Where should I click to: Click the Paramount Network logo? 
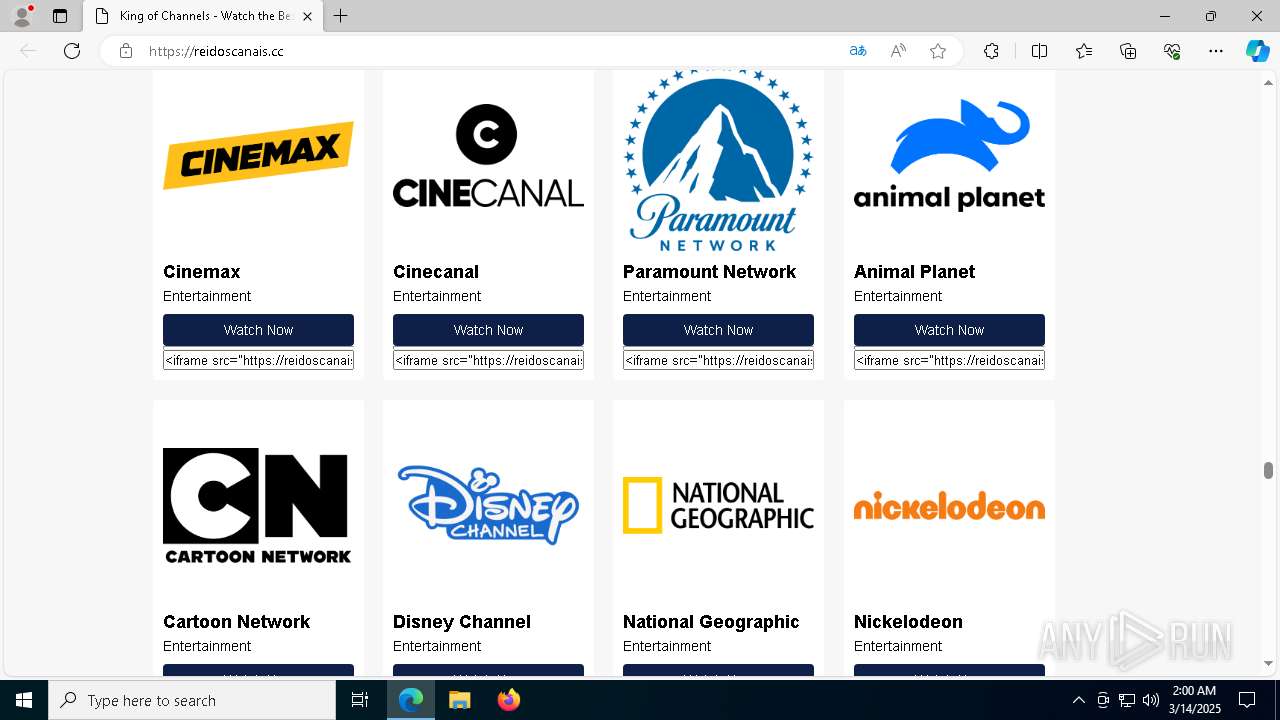pos(718,160)
